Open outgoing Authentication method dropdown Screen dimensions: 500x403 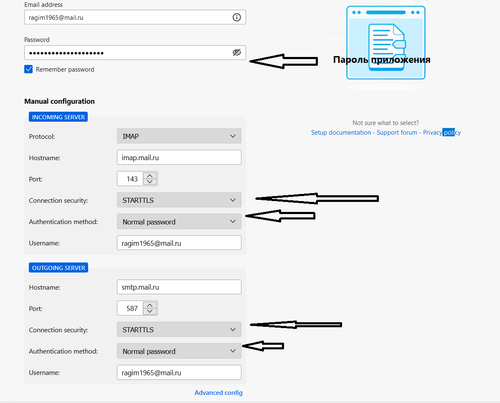pyautogui.click(x=179, y=351)
